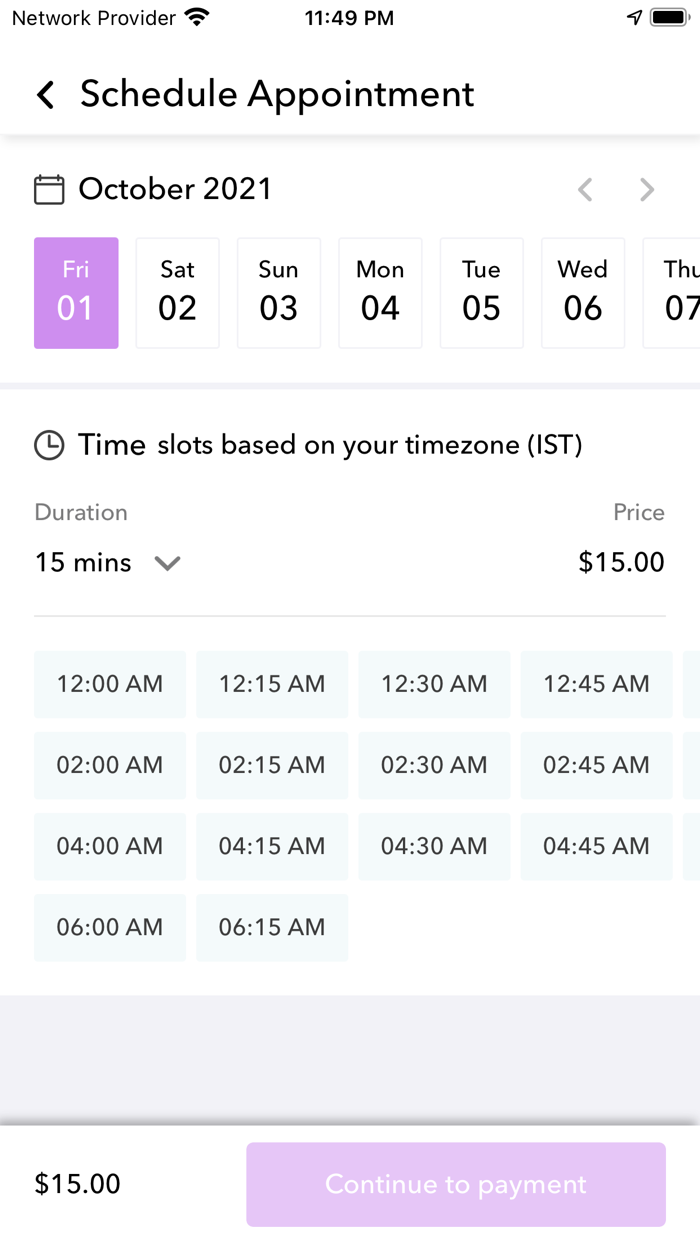Tap the battery icon in status bar
700x1244 pixels.
click(x=667, y=18)
